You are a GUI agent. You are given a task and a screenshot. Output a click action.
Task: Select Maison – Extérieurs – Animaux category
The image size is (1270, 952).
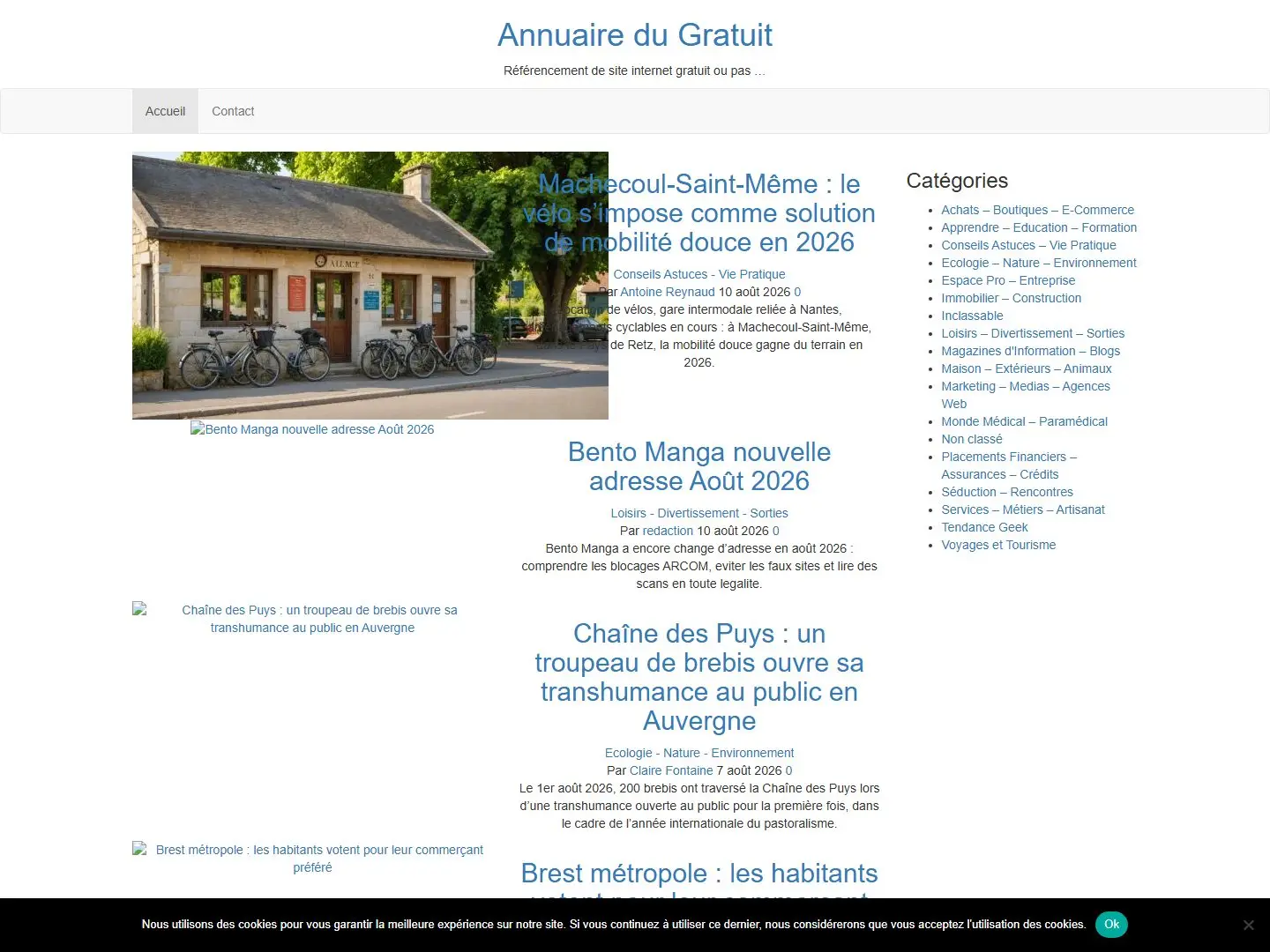tap(1027, 368)
